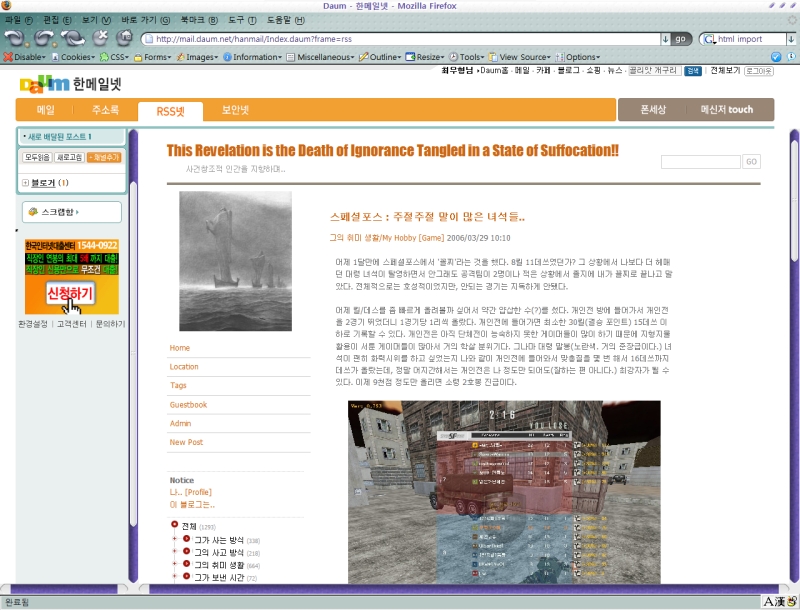Click the Daum Hanmail logo
This screenshot has height=610, width=800.
pos(70,84)
